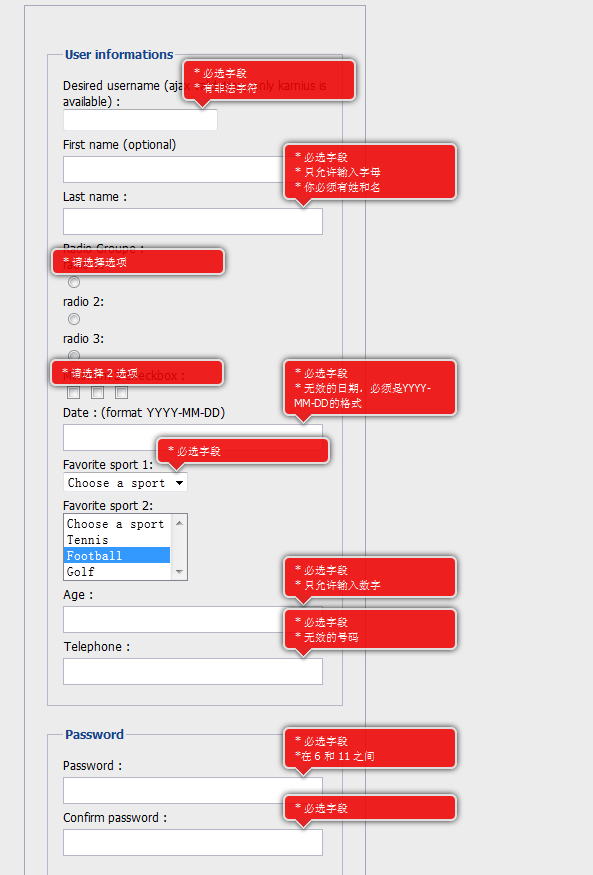Tick the third checkbox in the checkbox row
Screen dimensions: 593x875
click(x=122, y=392)
